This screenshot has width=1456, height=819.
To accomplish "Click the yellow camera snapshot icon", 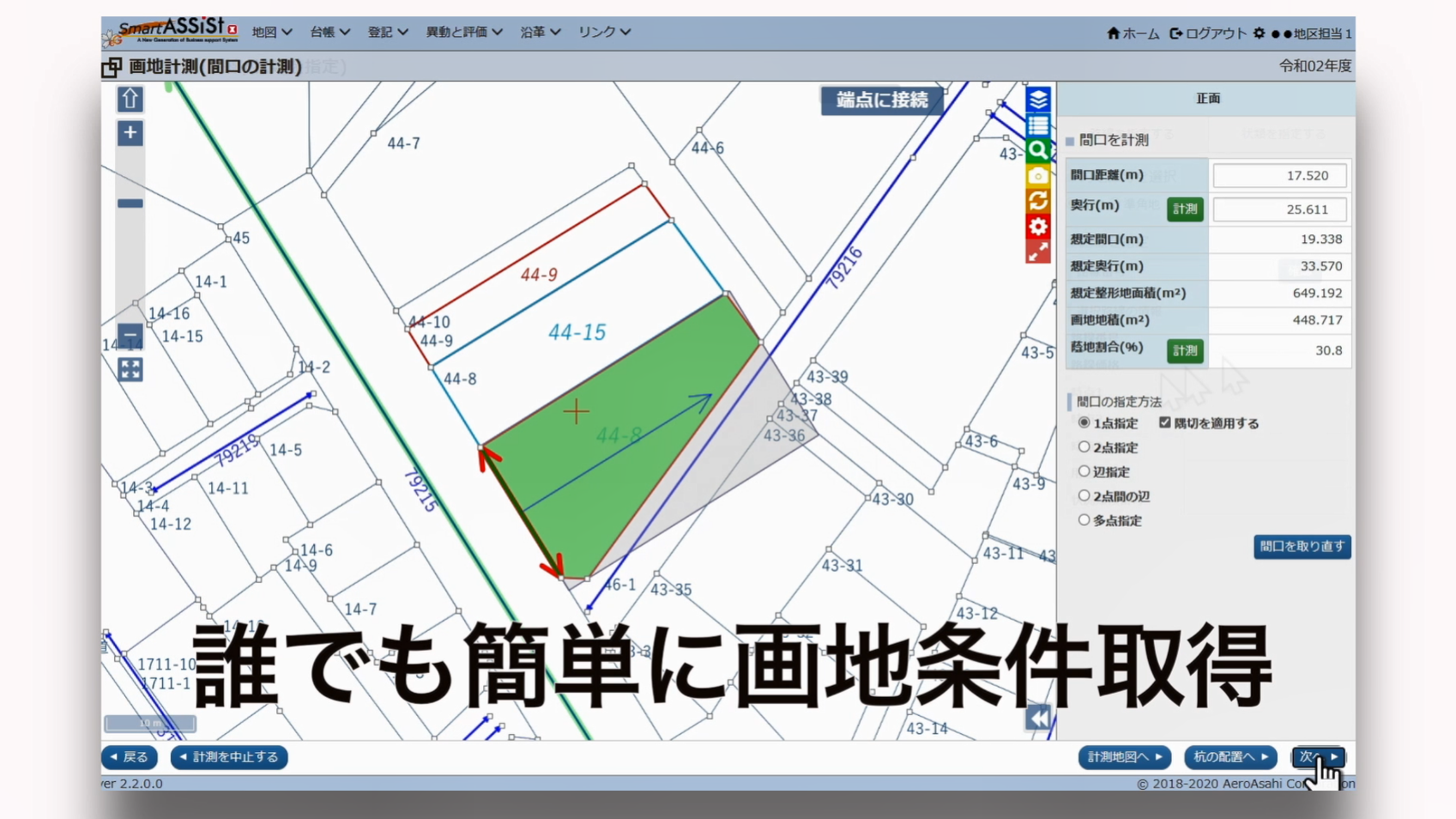I will (1038, 176).
